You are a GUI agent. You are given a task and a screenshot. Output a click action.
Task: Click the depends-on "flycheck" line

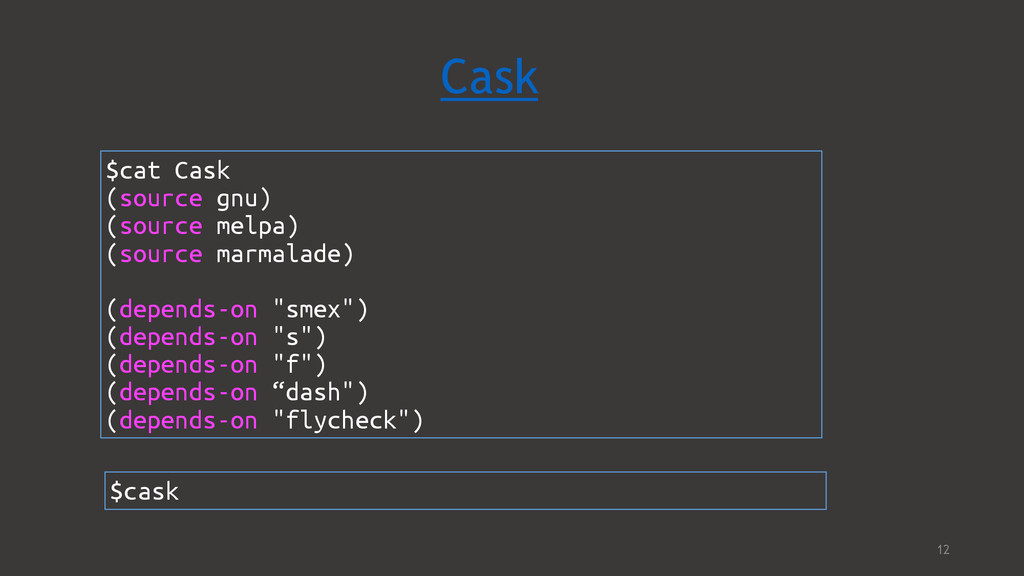(264, 421)
